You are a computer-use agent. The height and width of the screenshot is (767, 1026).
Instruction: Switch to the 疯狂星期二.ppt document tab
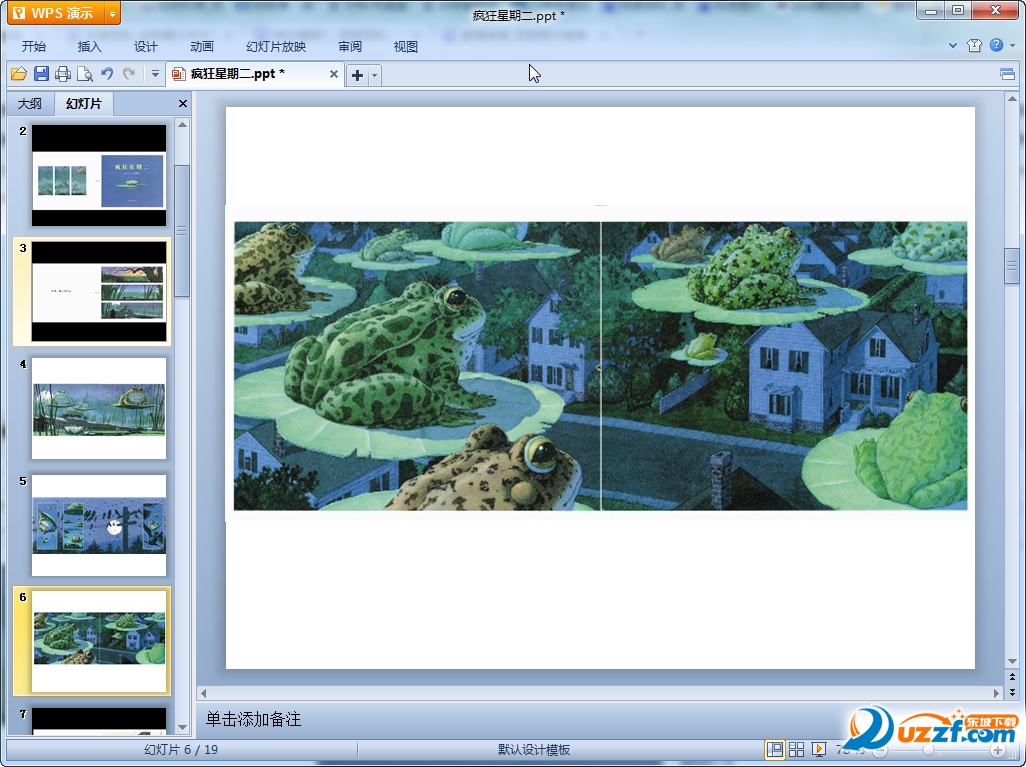[x=247, y=74]
